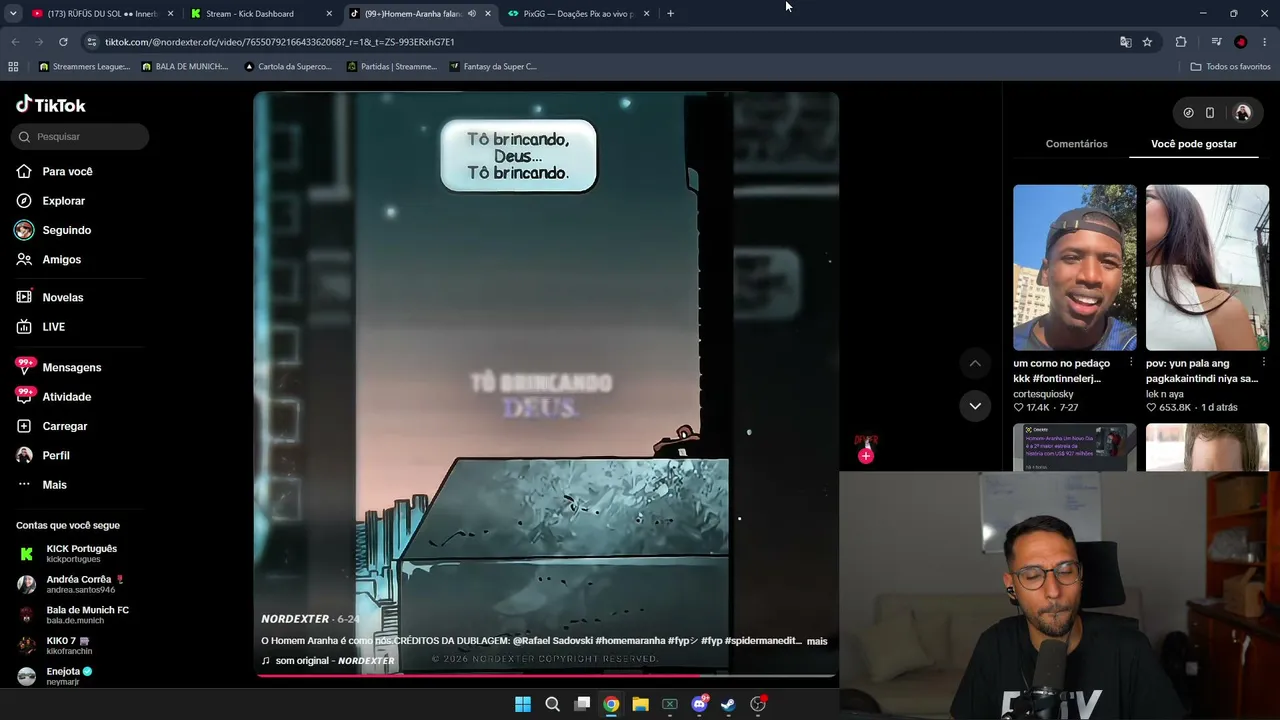Open the bookmarks apps grid icon
Screen dimensions: 1280x720
point(13,67)
